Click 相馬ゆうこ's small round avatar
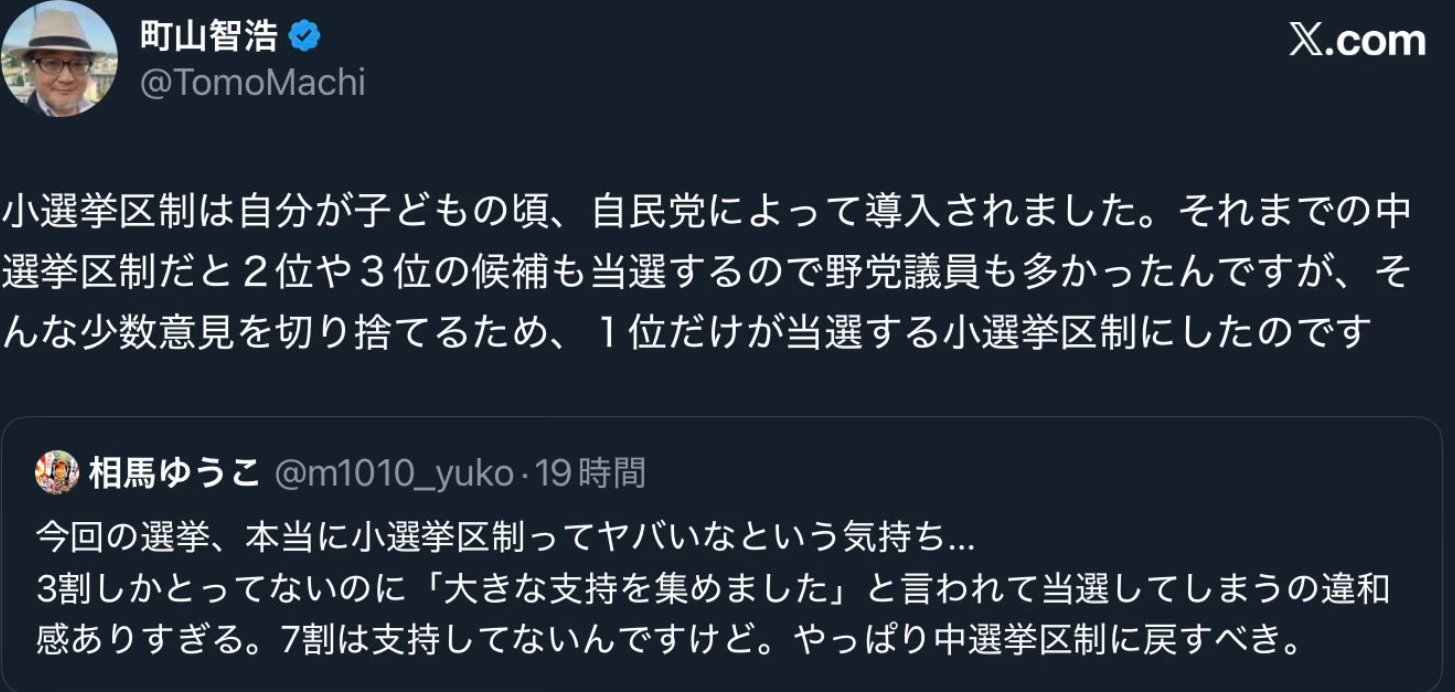 coord(57,472)
